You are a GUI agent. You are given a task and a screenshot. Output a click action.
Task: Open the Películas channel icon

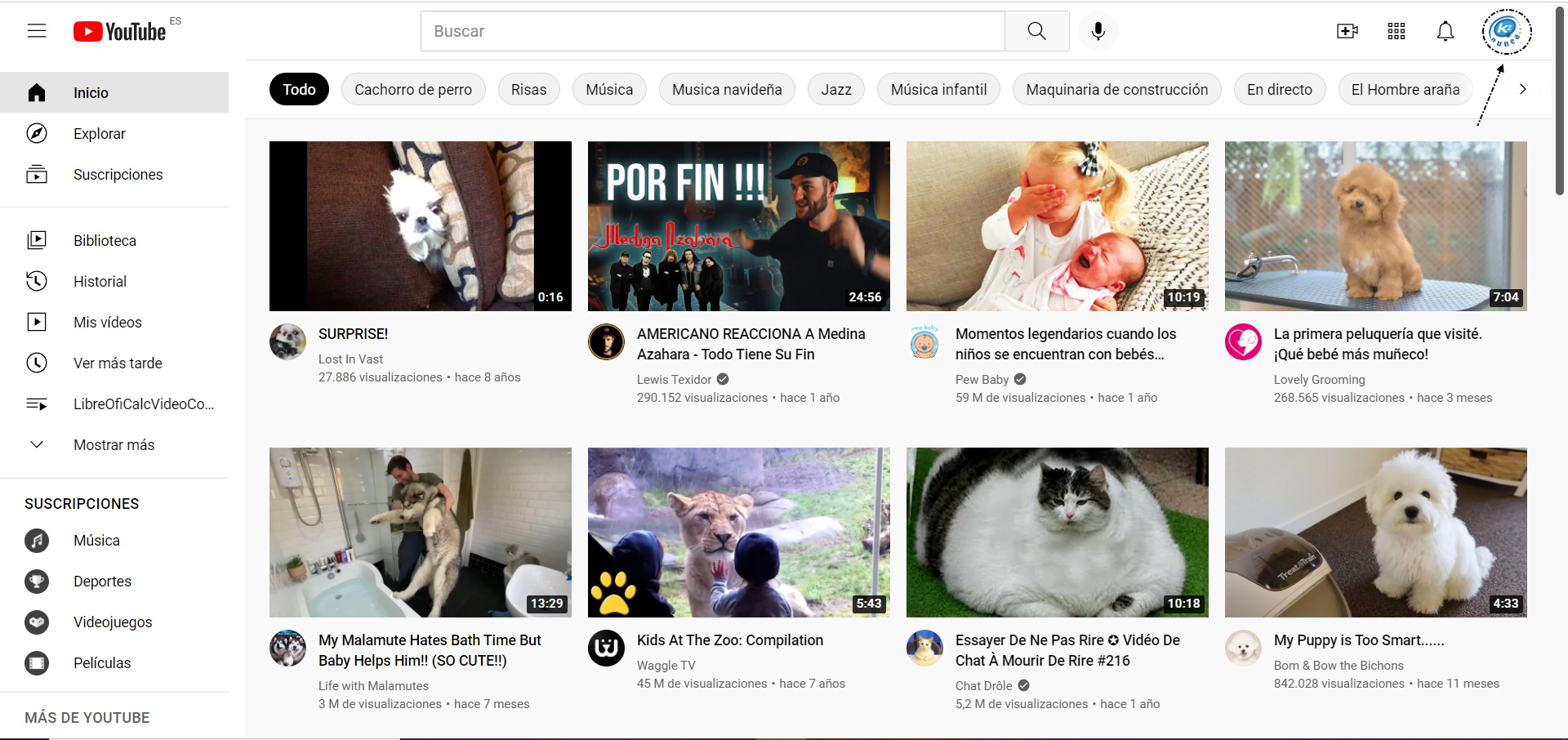[37, 662]
